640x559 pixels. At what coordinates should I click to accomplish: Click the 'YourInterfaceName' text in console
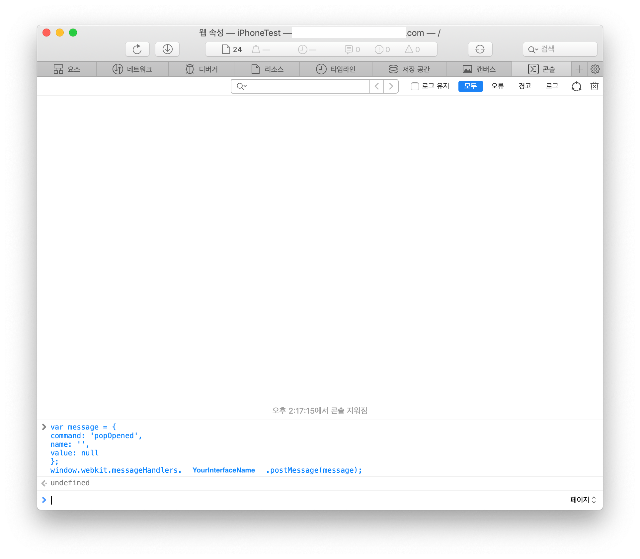click(224, 470)
